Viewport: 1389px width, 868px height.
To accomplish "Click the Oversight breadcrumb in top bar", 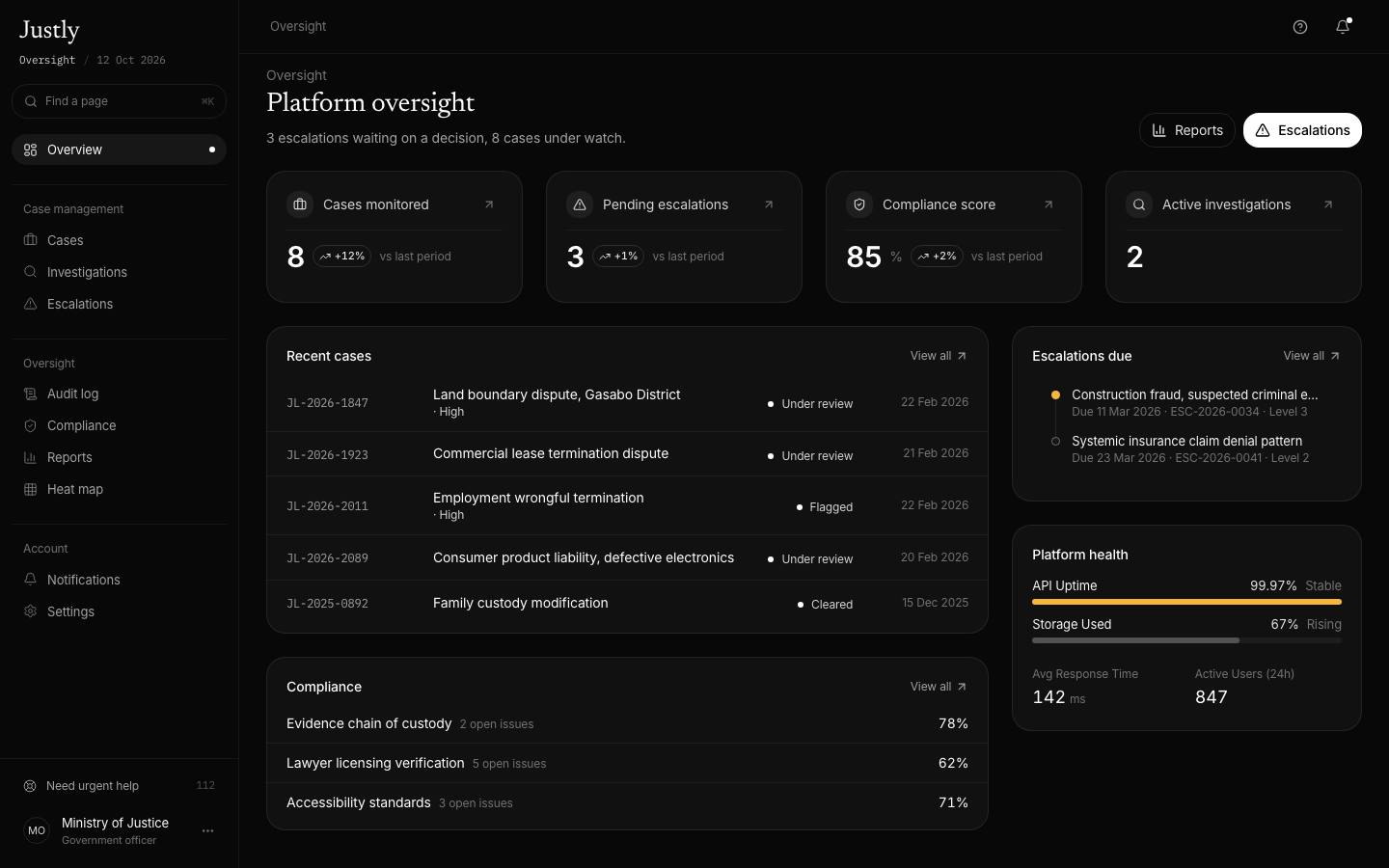I will coord(298,27).
